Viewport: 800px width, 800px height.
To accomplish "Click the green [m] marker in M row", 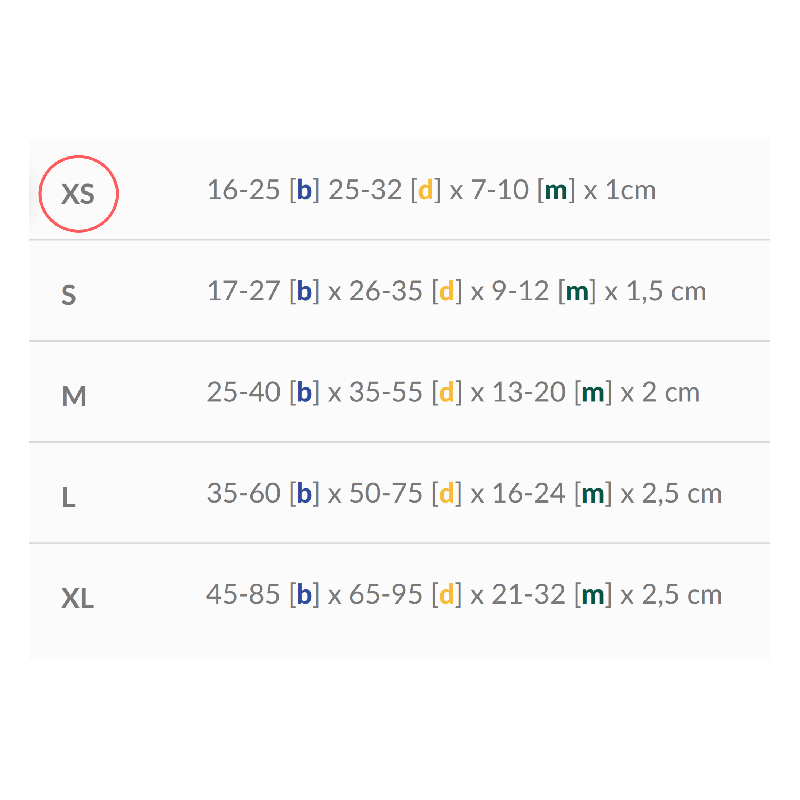I will (x=593, y=392).
